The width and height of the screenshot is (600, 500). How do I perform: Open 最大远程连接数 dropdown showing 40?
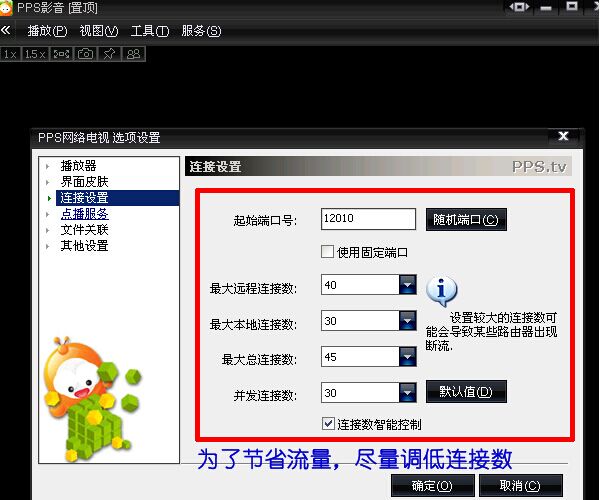[408, 285]
